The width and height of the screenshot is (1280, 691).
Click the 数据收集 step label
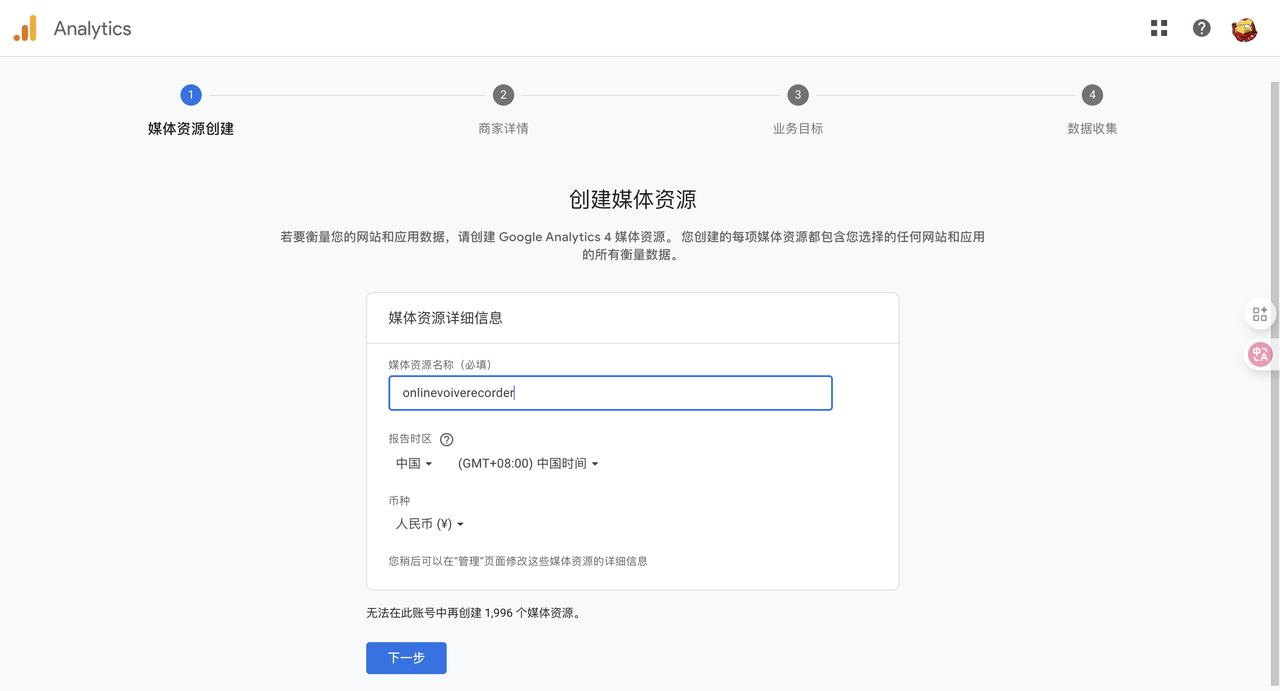tap(1092, 129)
